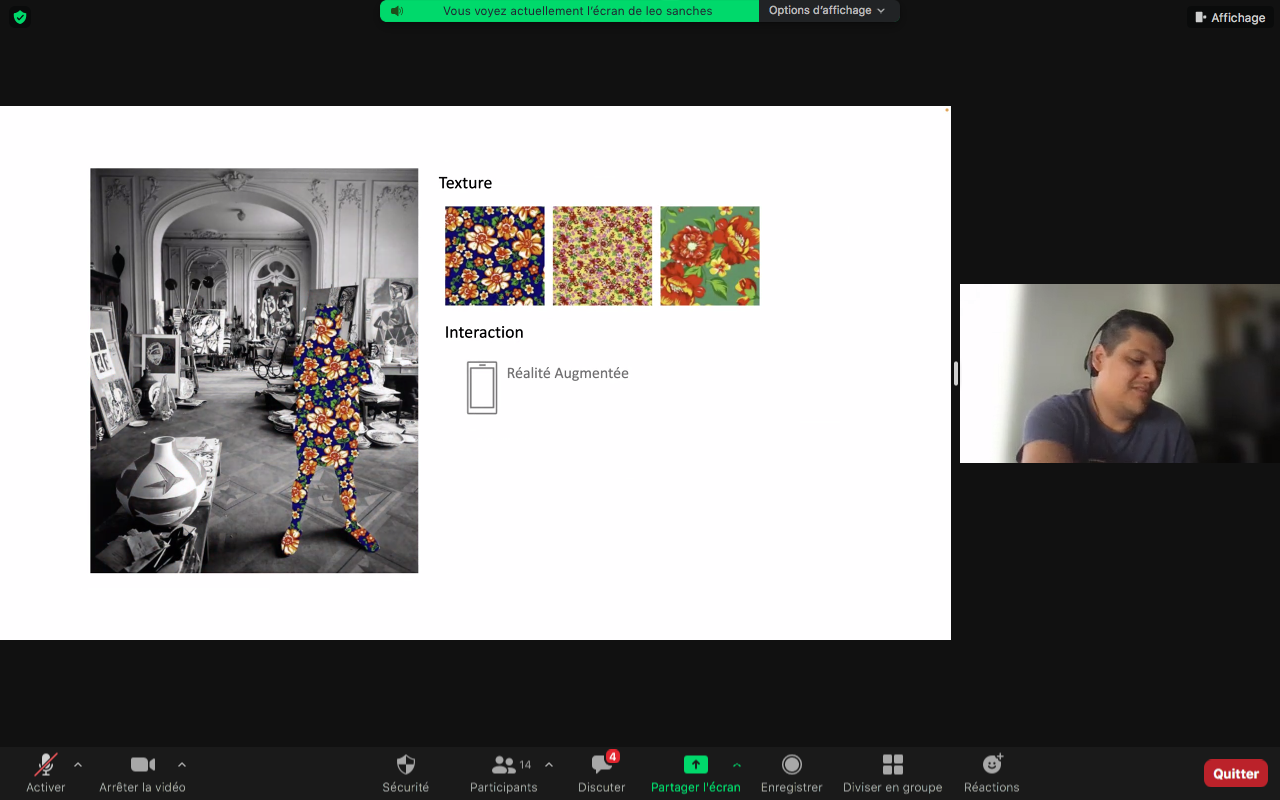Turn off camera with Arrêter la vidéo

pyautogui.click(x=142, y=765)
